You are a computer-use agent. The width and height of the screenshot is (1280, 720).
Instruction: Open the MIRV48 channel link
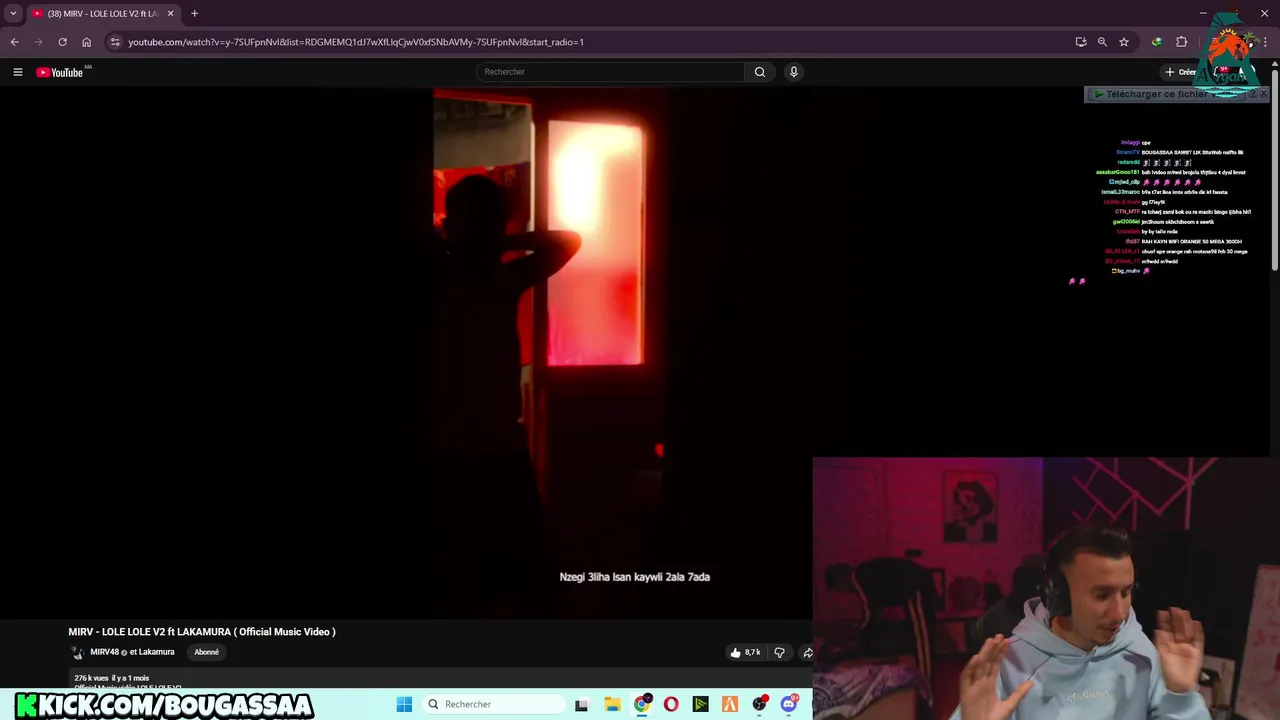[104, 652]
